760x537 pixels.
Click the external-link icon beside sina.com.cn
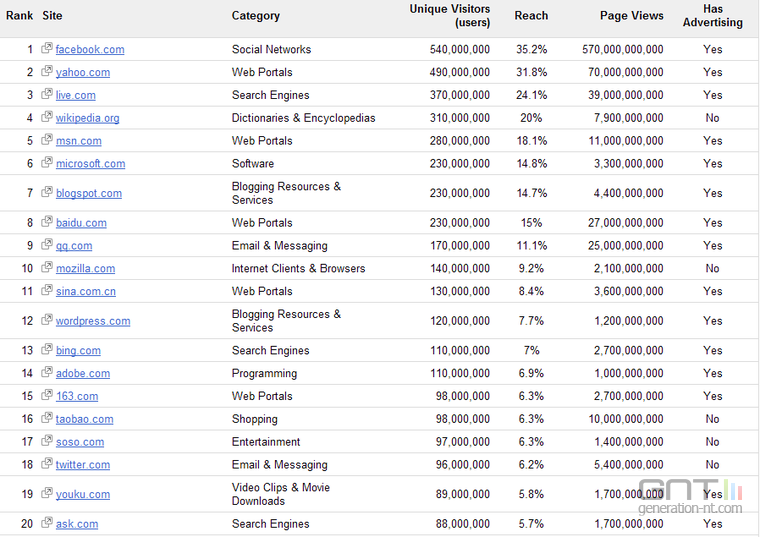coord(47,290)
